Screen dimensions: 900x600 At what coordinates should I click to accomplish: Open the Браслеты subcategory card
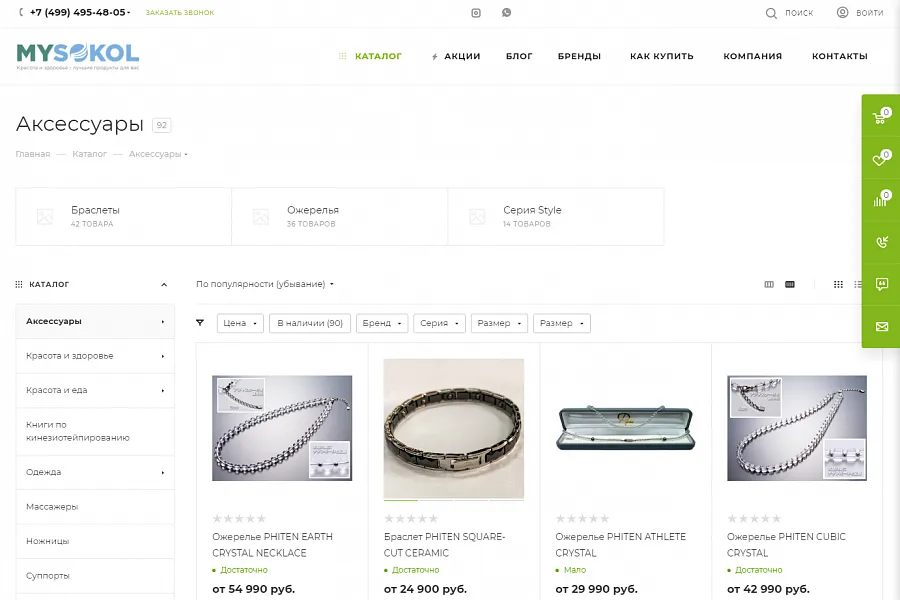[123, 216]
